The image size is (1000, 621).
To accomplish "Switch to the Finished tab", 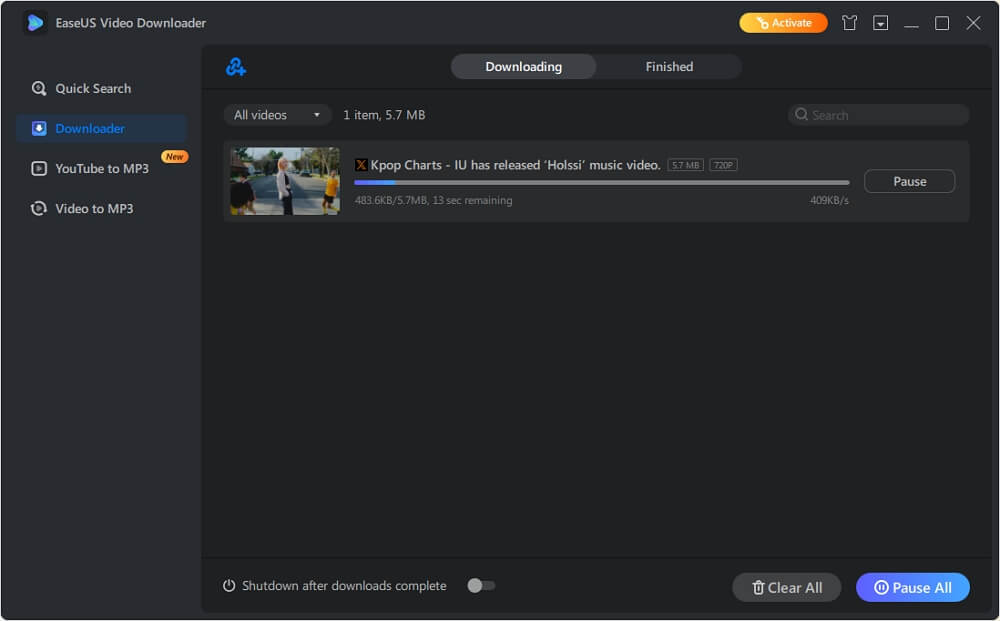I will tap(669, 66).
